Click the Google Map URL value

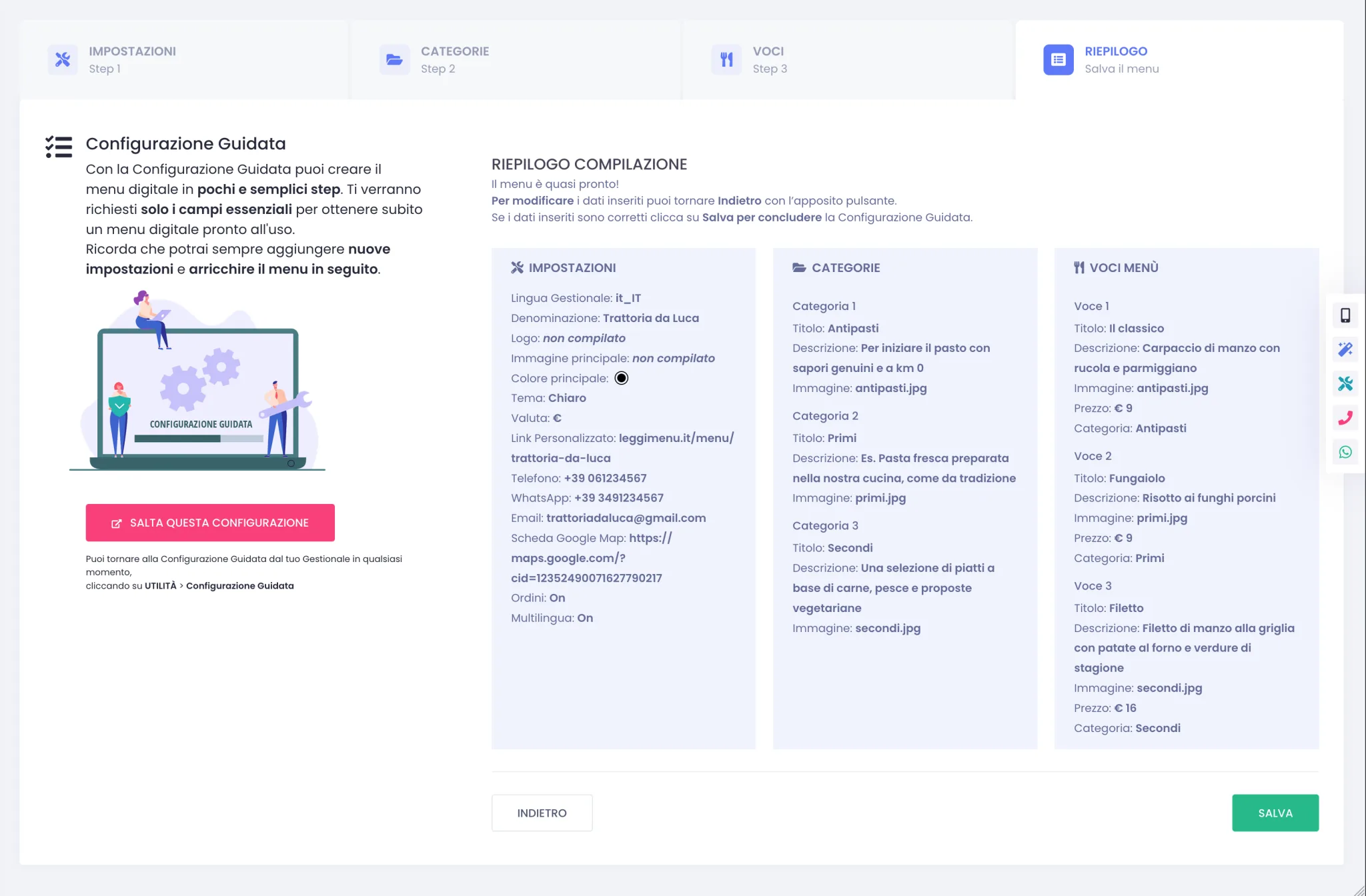591,558
